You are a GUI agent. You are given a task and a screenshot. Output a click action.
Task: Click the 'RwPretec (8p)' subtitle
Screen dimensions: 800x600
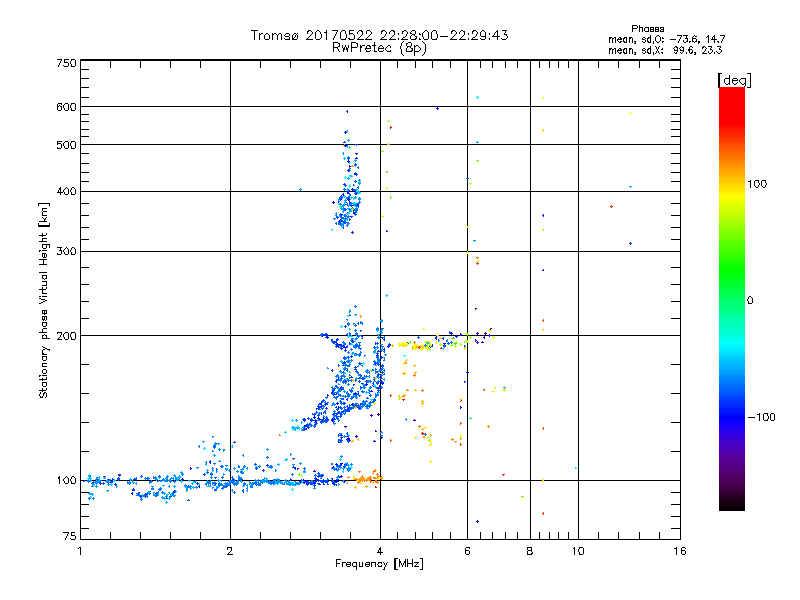pyautogui.click(x=379, y=48)
